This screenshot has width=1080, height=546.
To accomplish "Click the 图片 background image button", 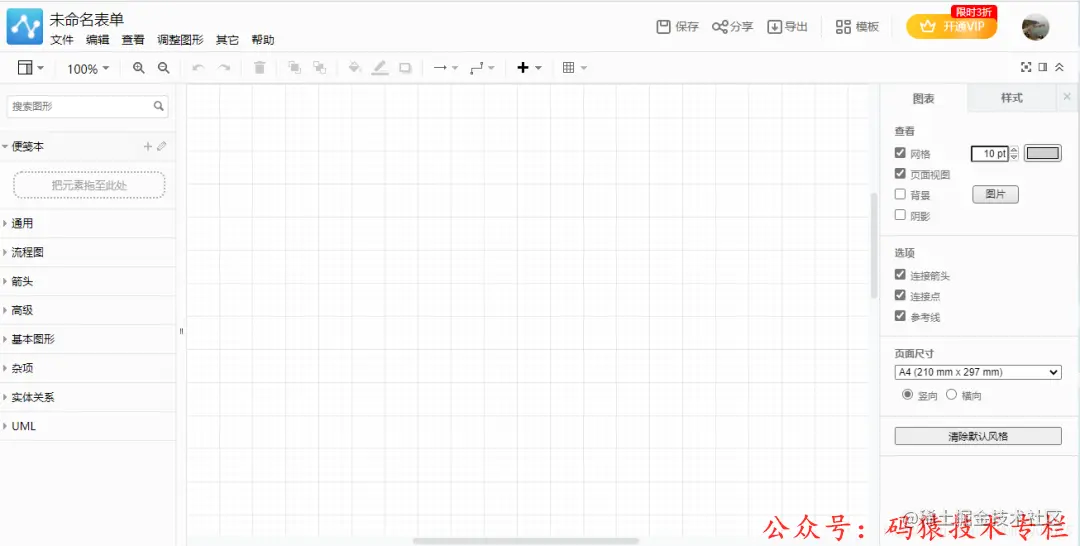I will click(x=995, y=194).
